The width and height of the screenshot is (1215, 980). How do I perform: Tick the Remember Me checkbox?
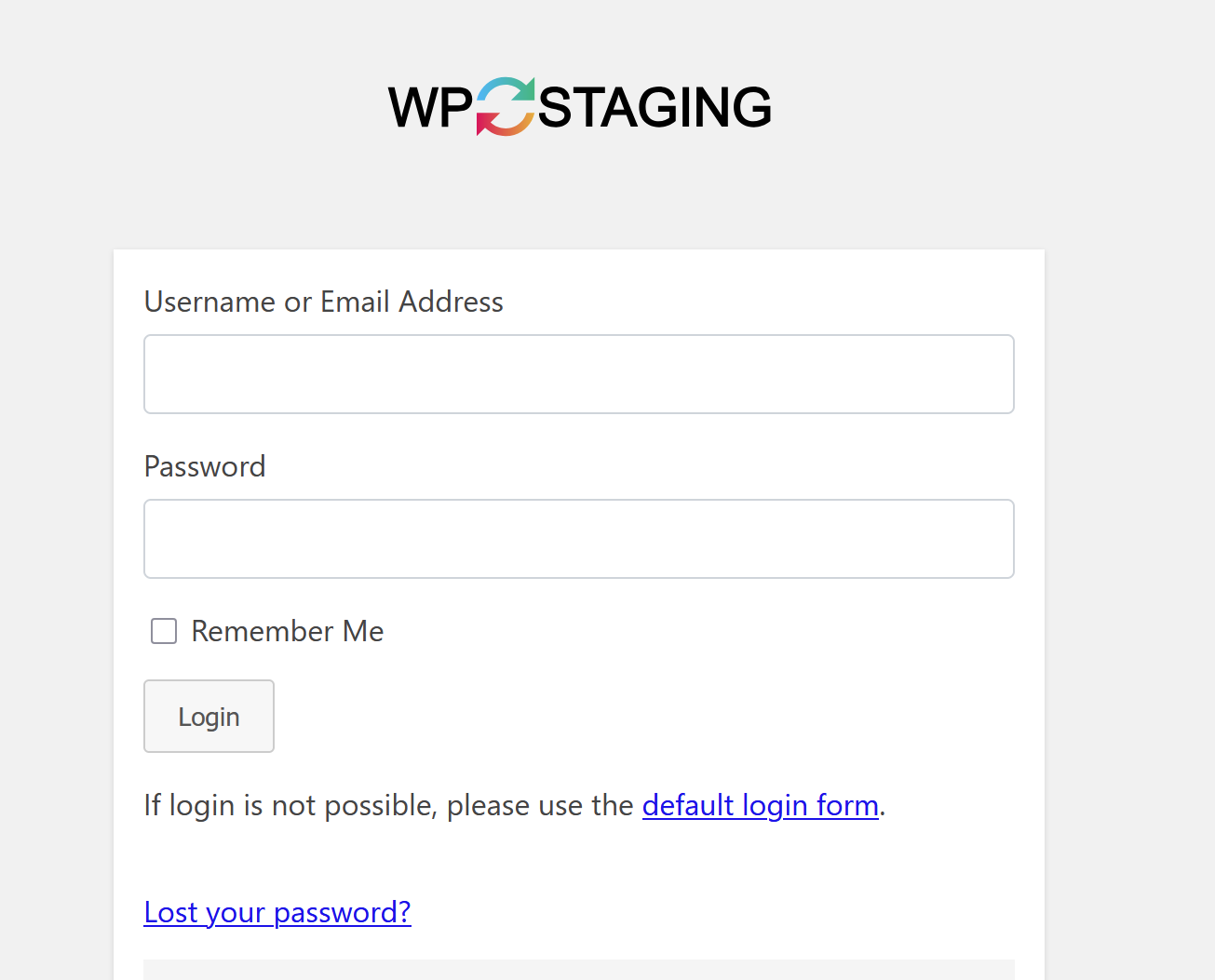(164, 631)
